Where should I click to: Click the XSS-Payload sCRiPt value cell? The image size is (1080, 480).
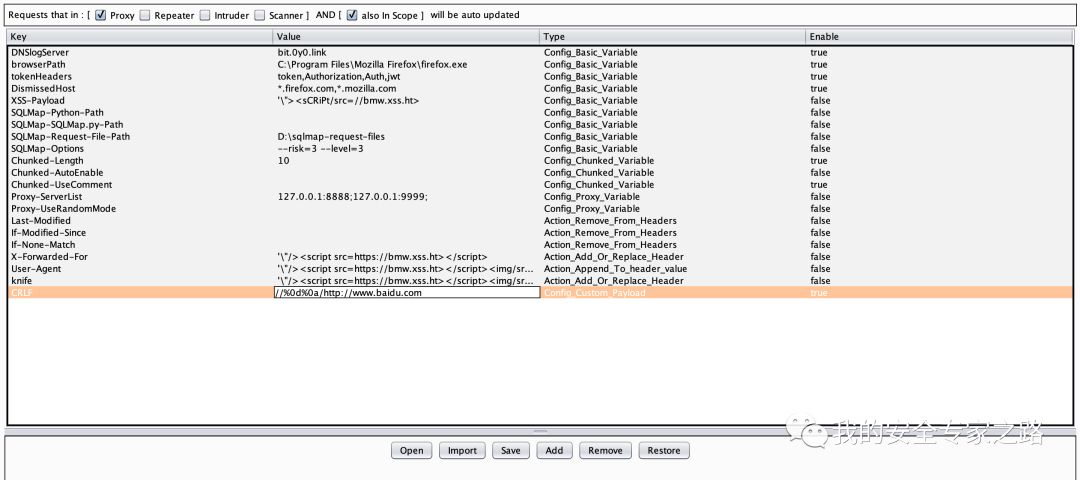click(406, 101)
